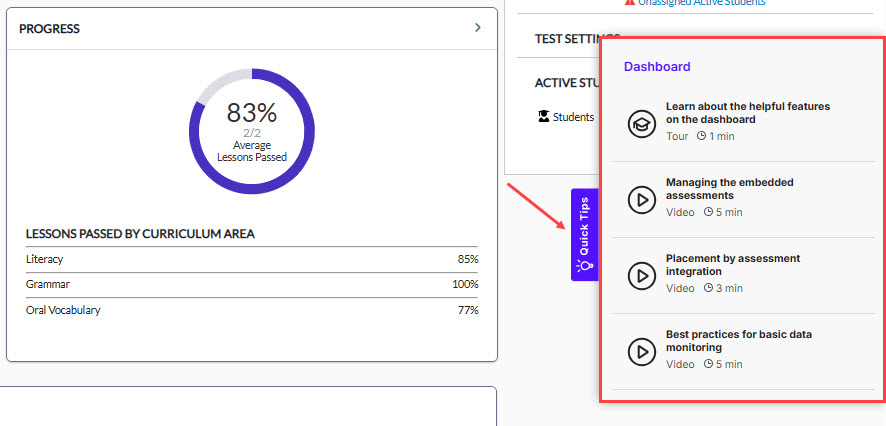Select the Grammar curriculum area row

(252, 284)
